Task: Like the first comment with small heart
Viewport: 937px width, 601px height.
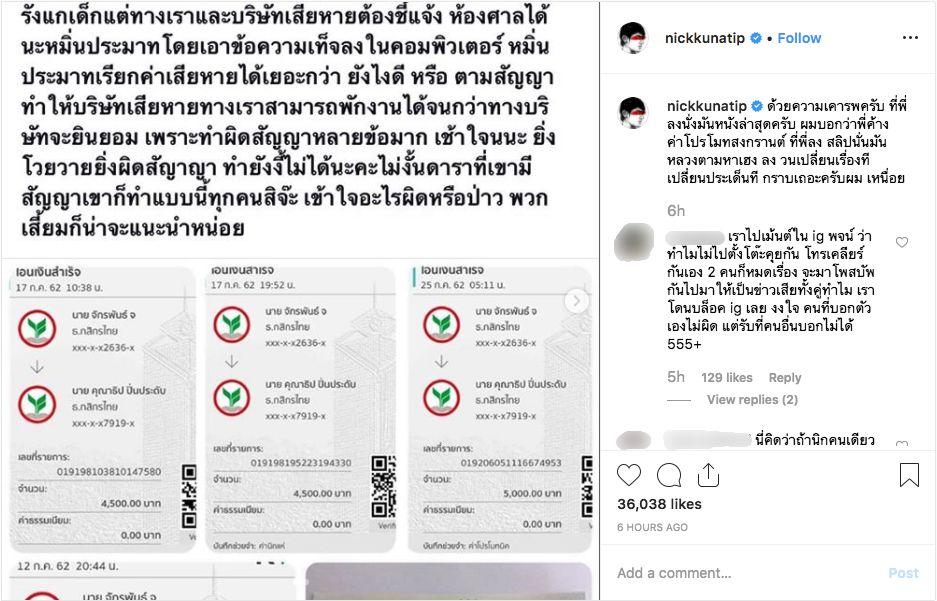Action: point(902,242)
